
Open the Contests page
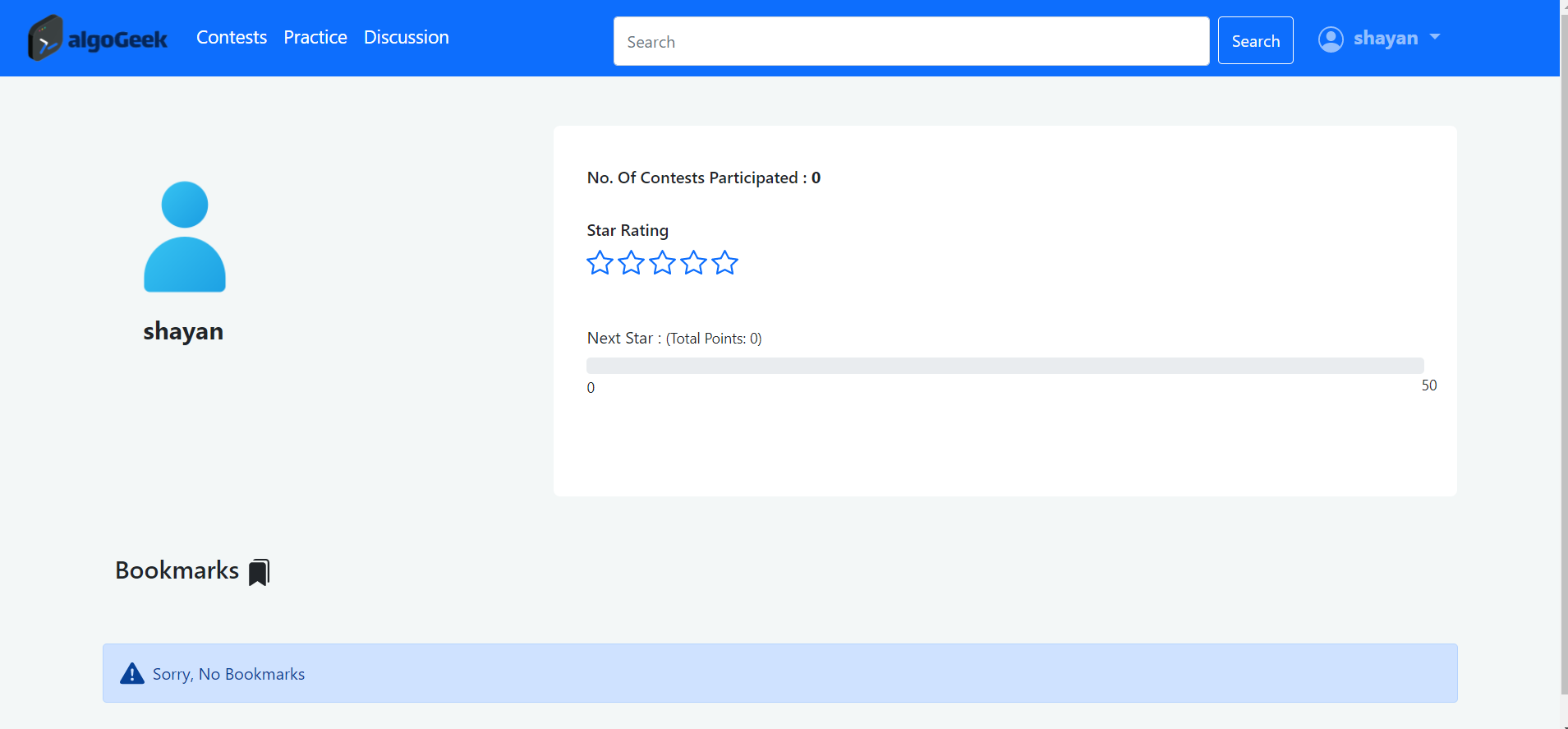[x=232, y=38]
